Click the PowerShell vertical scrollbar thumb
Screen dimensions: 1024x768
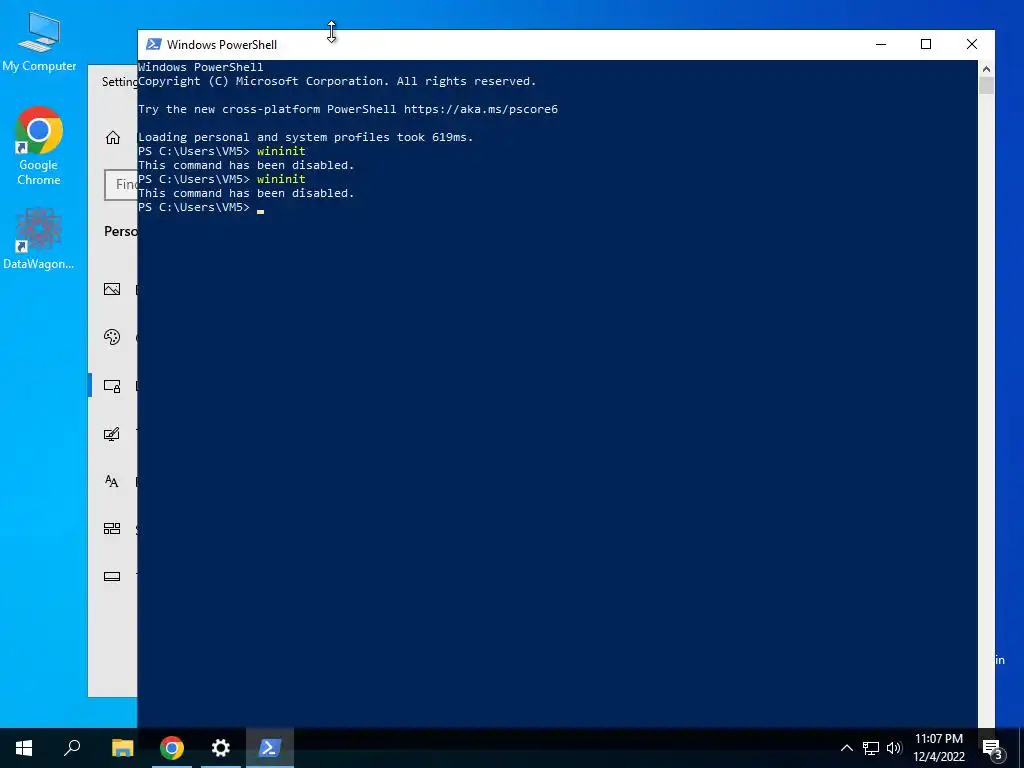tap(986, 86)
